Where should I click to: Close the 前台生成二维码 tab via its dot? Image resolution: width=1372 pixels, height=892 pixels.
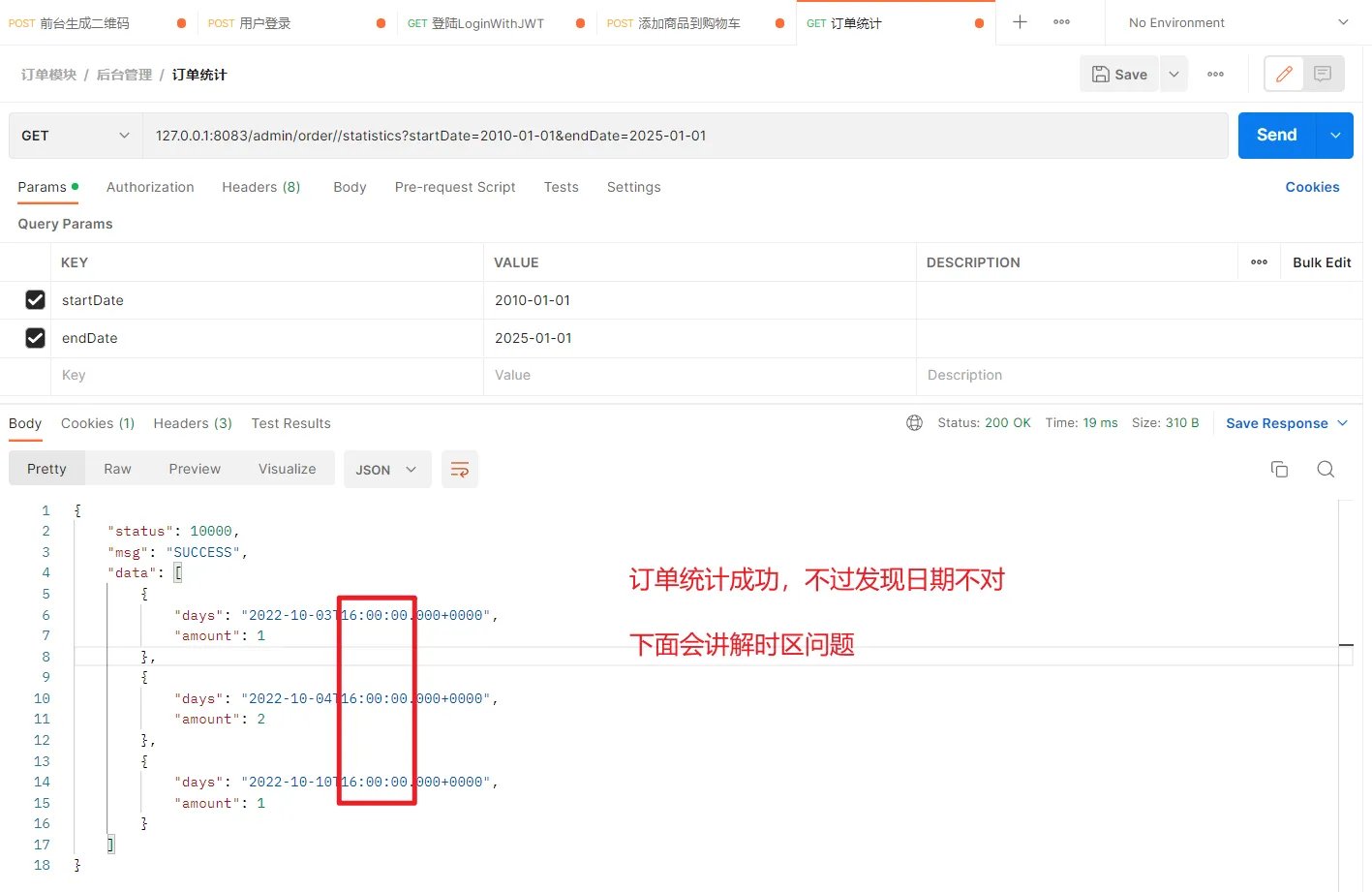(x=181, y=23)
